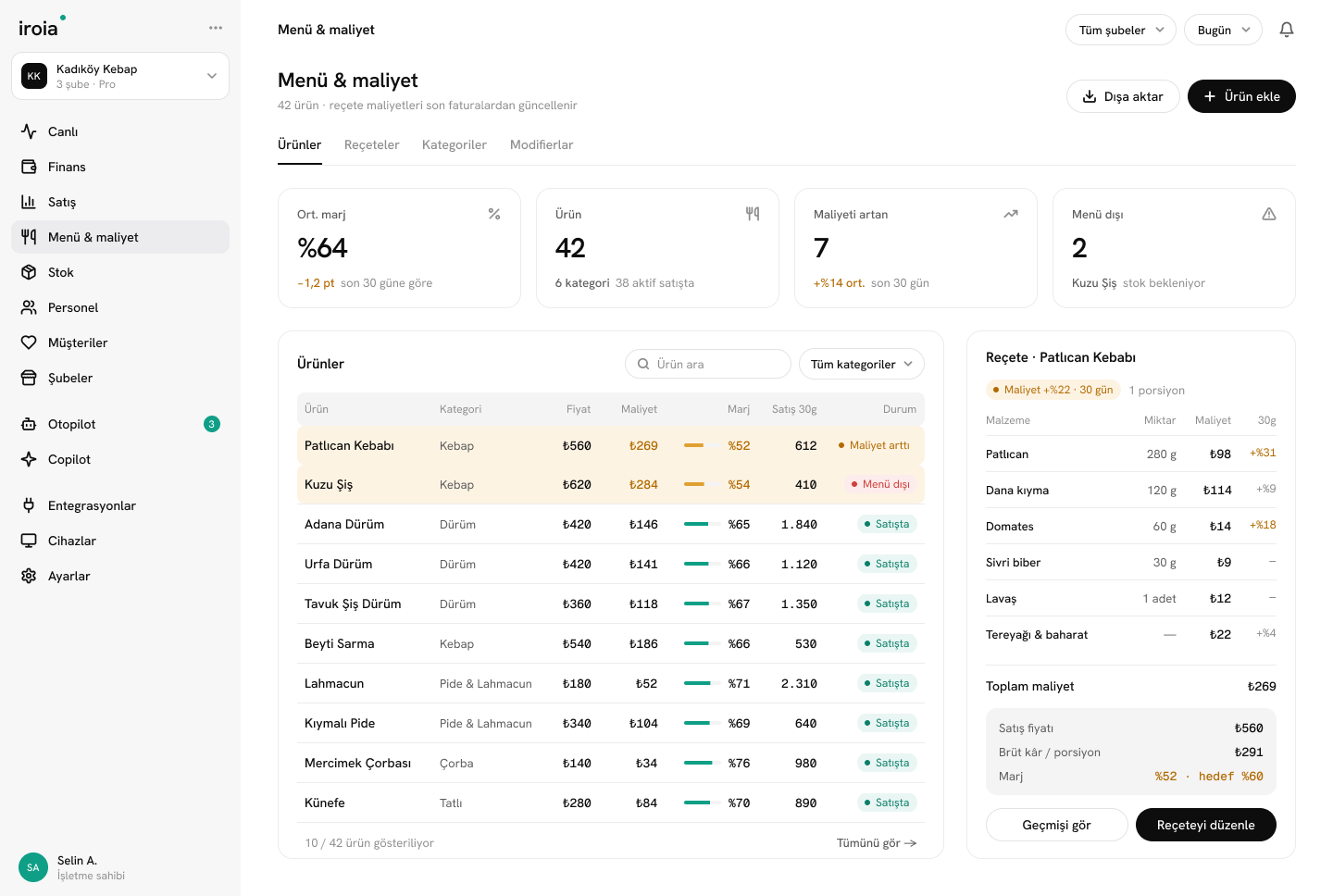Focus the Ürün ara search field
The image size is (1333, 896).
coord(708,364)
